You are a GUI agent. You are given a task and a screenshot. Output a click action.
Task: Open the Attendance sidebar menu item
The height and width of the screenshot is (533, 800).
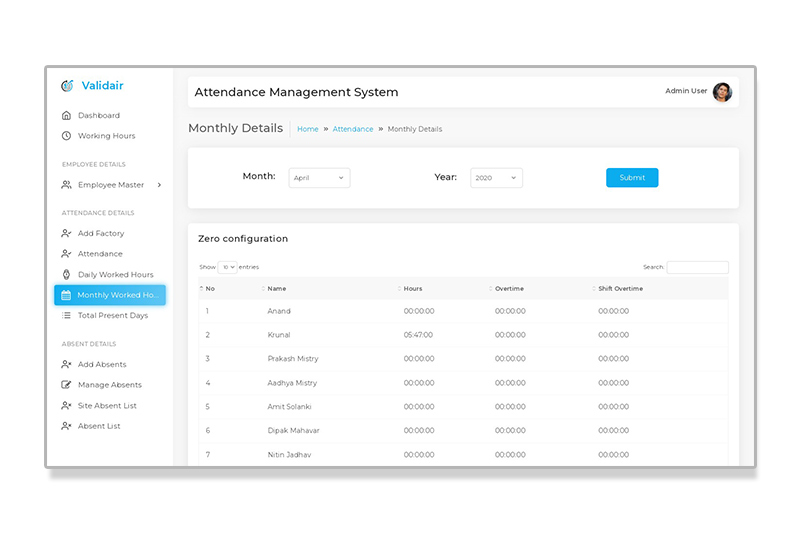[x=100, y=254]
